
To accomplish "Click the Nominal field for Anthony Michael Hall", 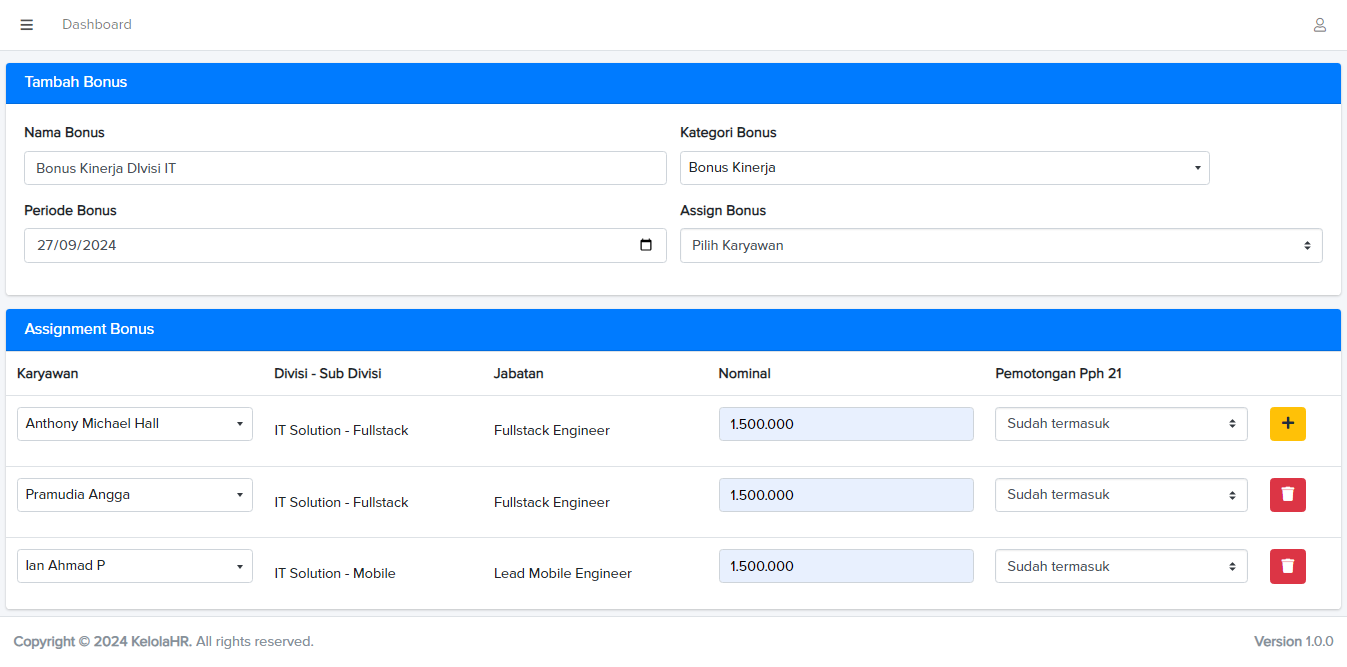I will pyautogui.click(x=845, y=424).
